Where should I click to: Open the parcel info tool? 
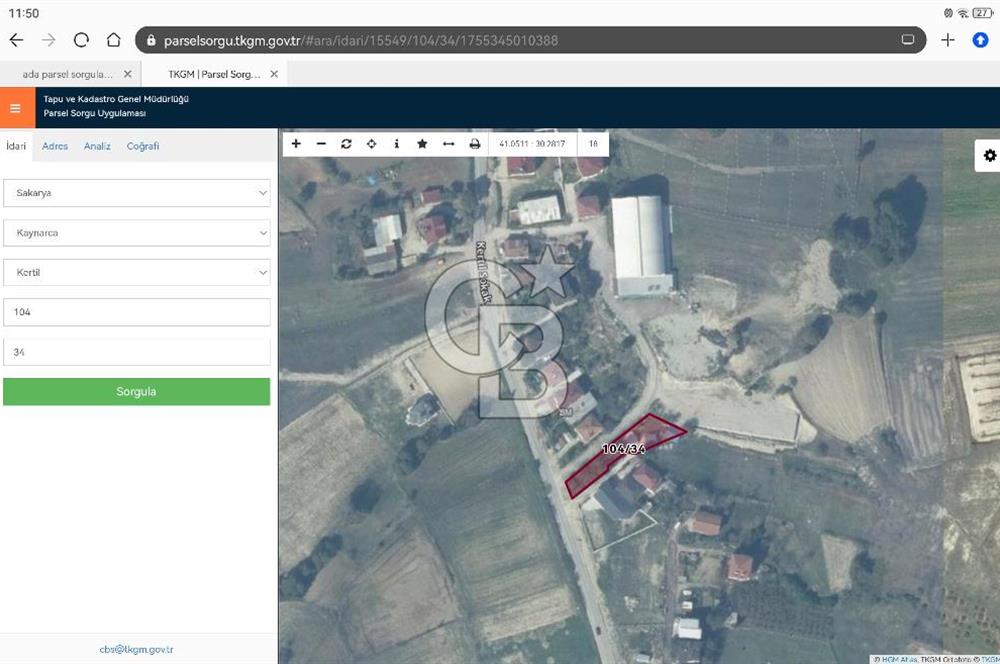pos(397,144)
